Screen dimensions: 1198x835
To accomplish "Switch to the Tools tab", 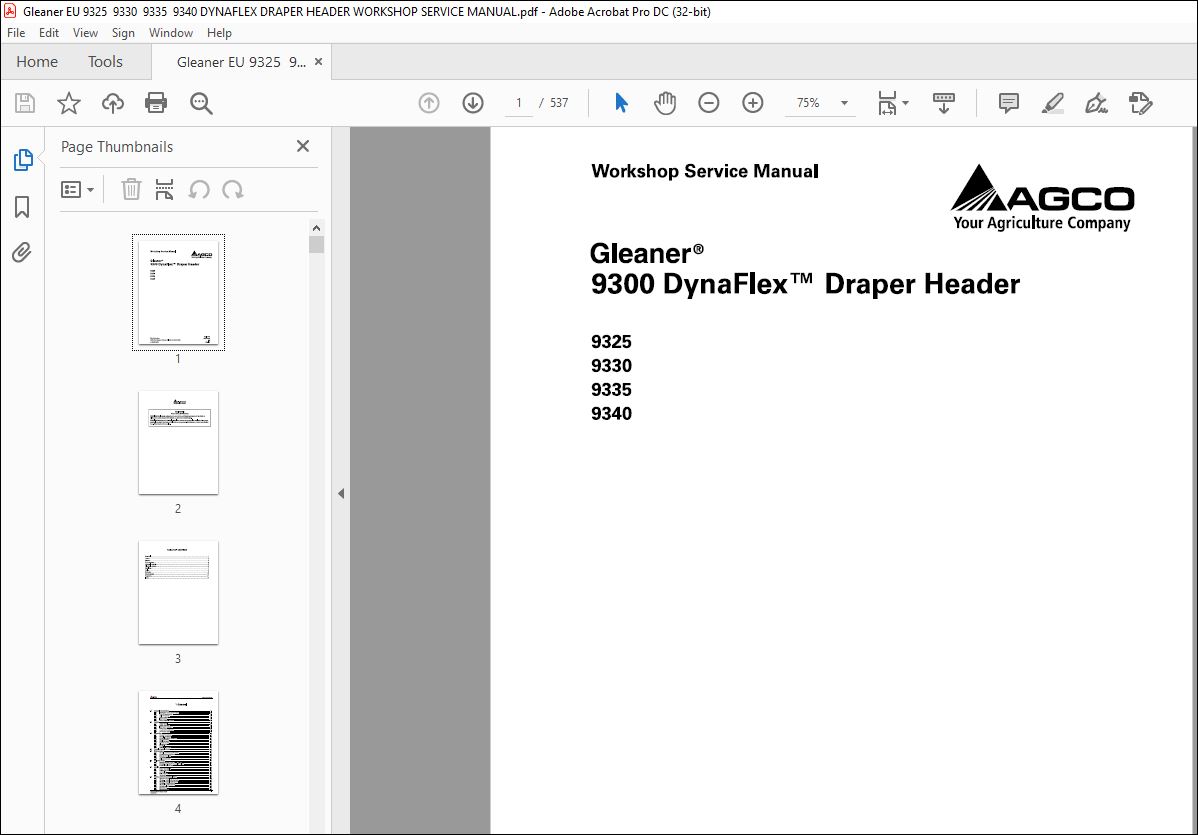I will [105, 62].
